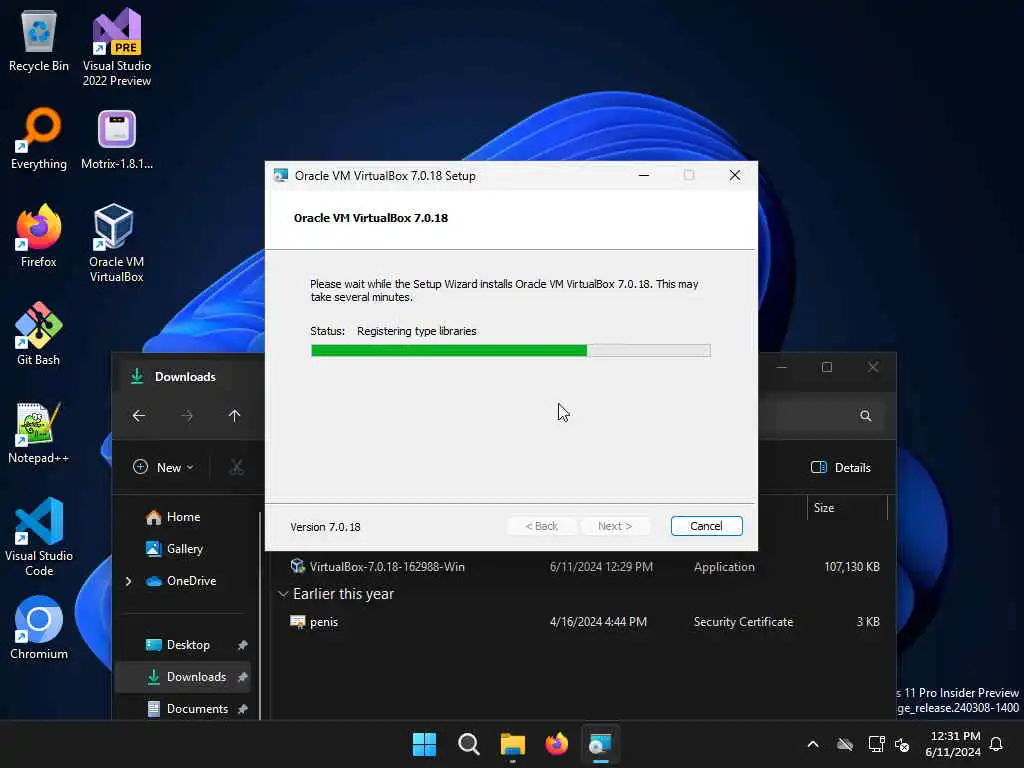The image size is (1024, 768).
Task: Go back in the Downloads explorer window
Action: pyautogui.click(x=138, y=416)
